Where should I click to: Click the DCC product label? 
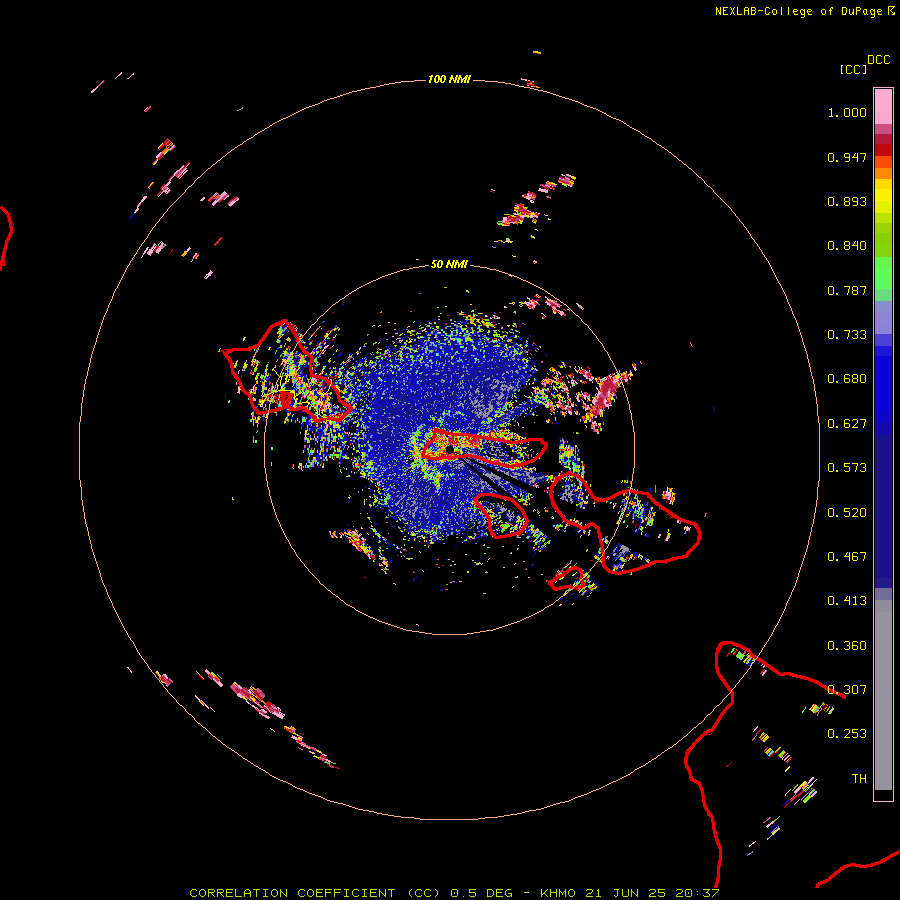tap(878, 60)
